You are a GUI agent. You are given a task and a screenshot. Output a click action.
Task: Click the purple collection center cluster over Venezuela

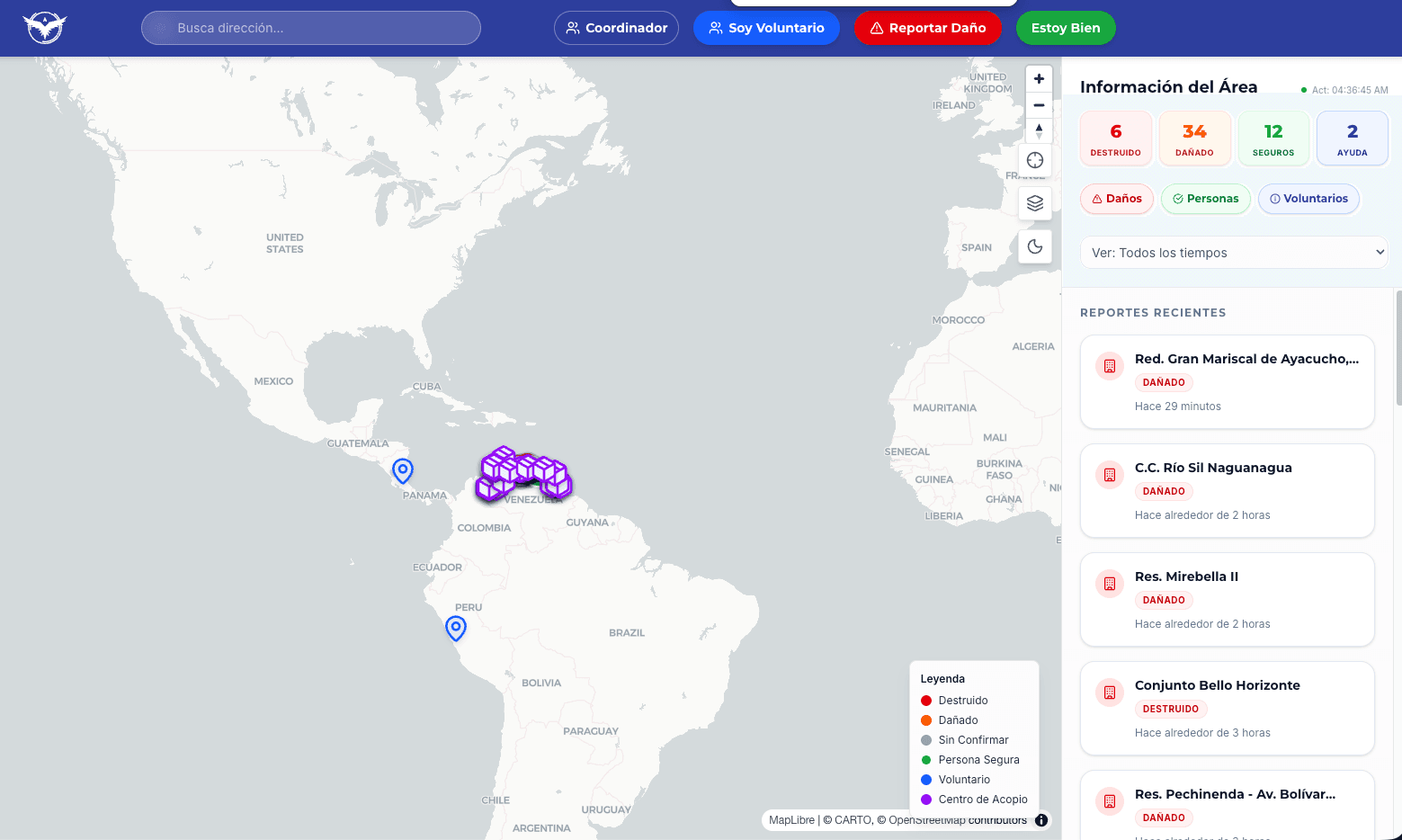point(524,474)
